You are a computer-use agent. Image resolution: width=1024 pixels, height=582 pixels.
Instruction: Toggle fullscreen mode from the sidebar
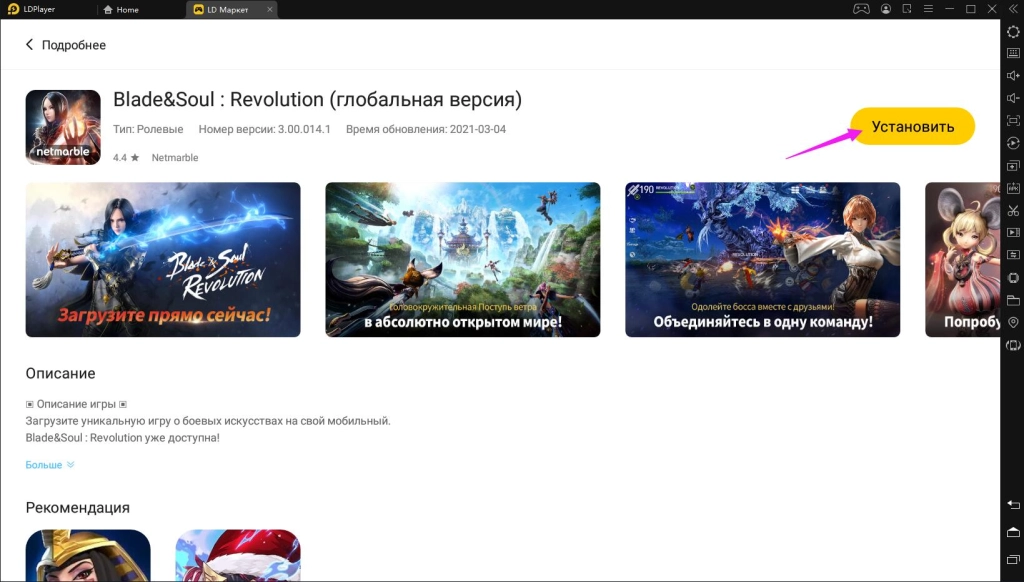click(1013, 119)
